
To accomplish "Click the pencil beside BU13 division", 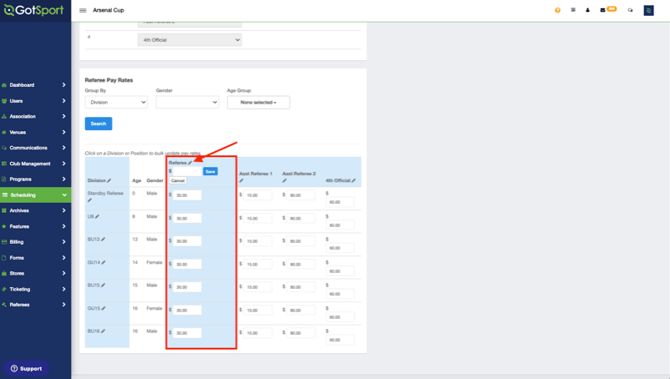I will tap(103, 239).
